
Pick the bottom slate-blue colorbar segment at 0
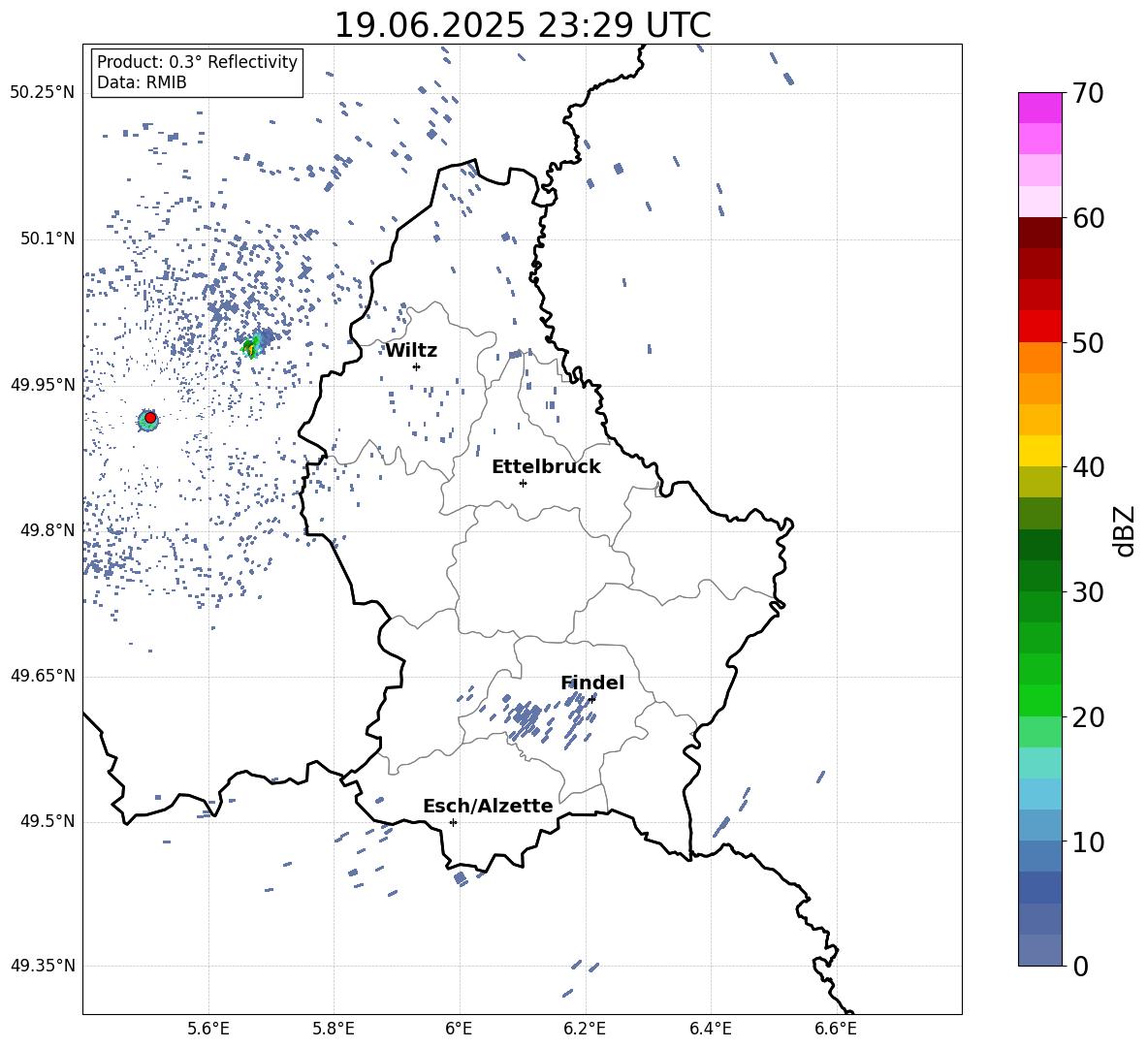click(1040, 951)
